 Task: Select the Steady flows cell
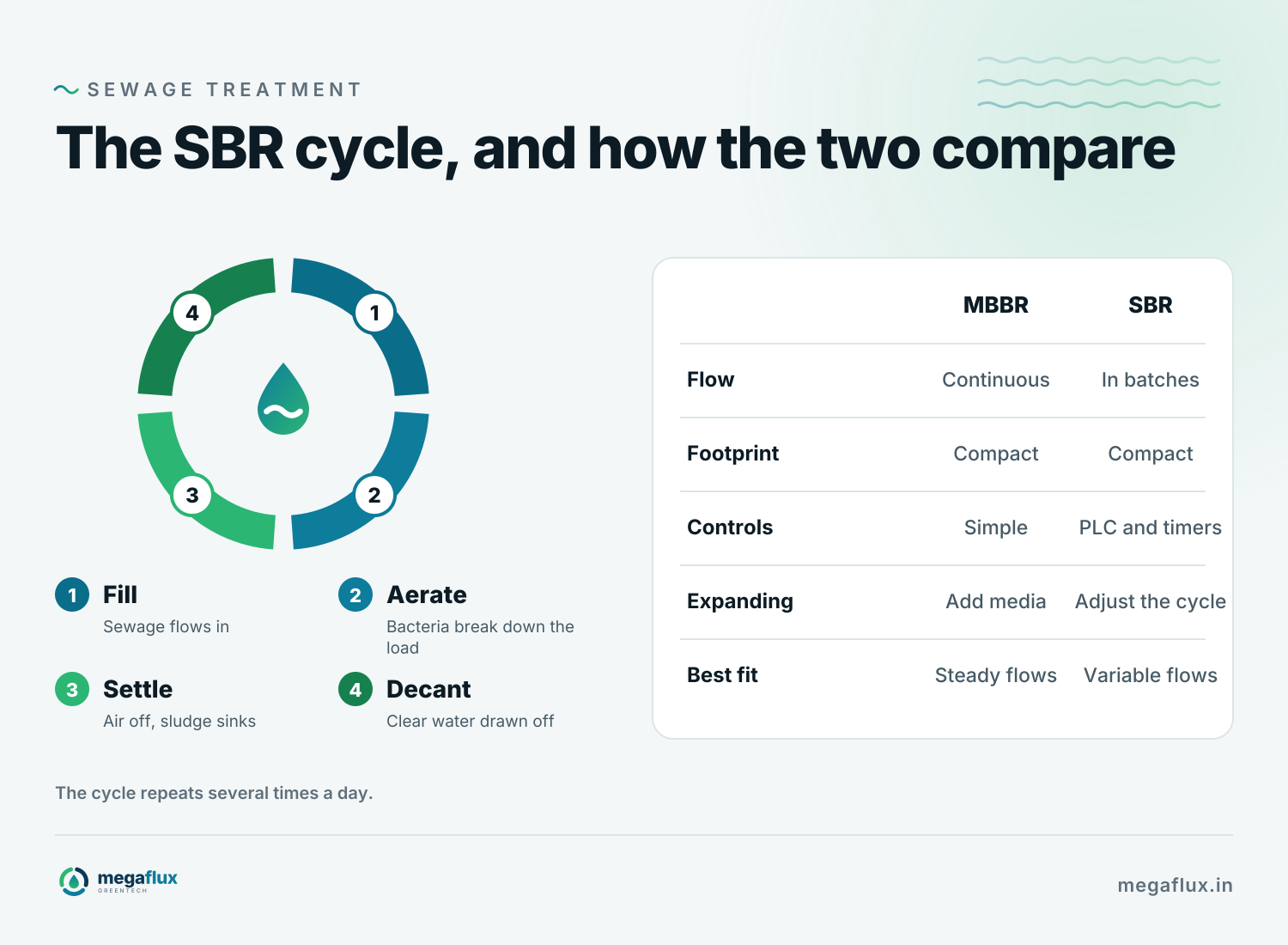click(x=996, y=675)
